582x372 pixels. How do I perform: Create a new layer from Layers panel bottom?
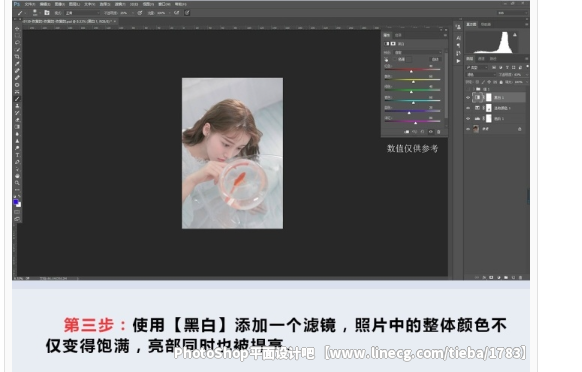(513, 277)
